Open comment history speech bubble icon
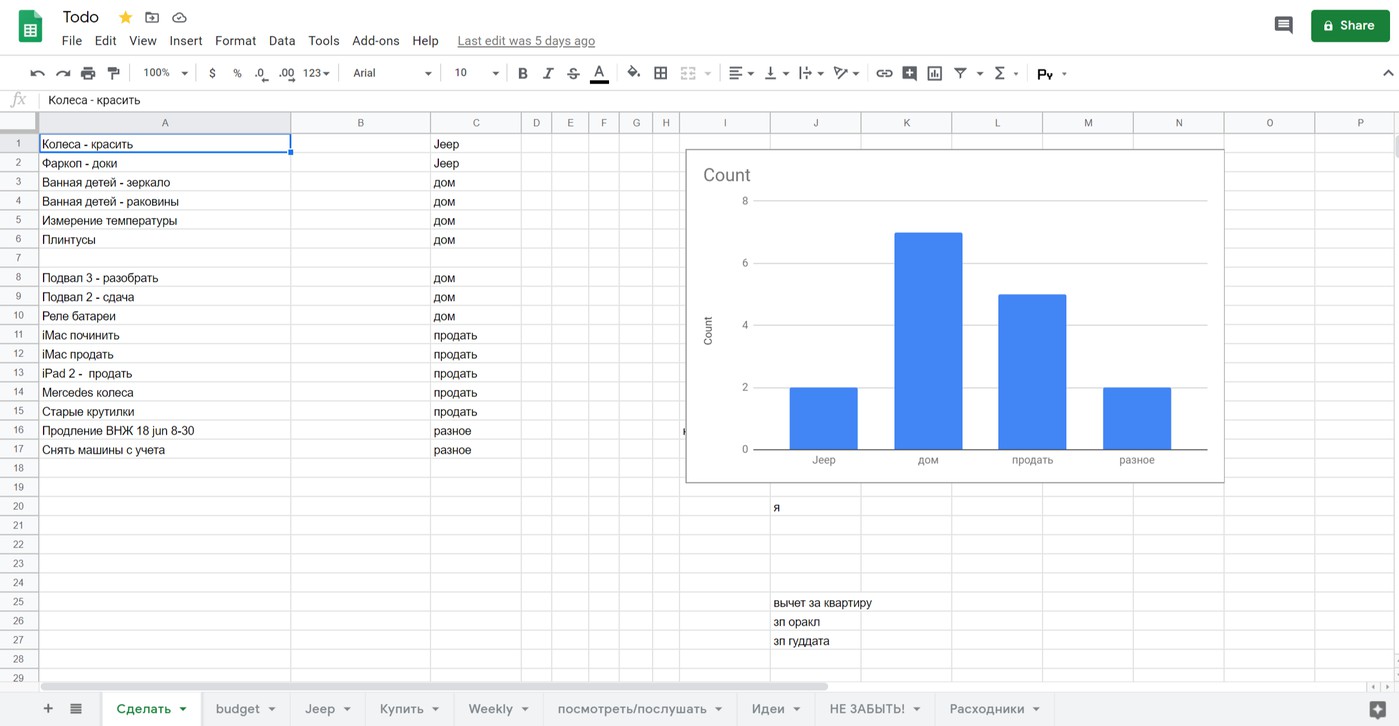1399x726 pixels. click(1283, 25)
